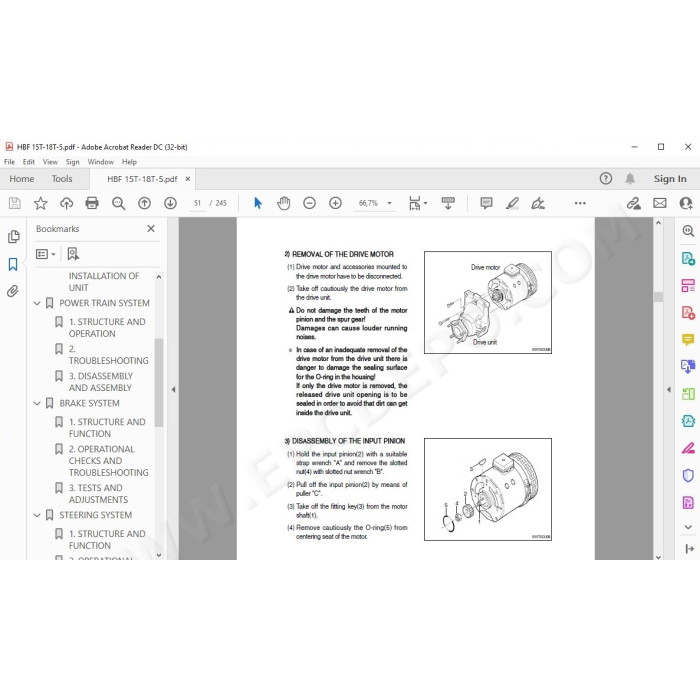Open POWER TRAIN 2. TROUBLESHOOTING bookmark
700x700 pixels.
click(108, 355)
